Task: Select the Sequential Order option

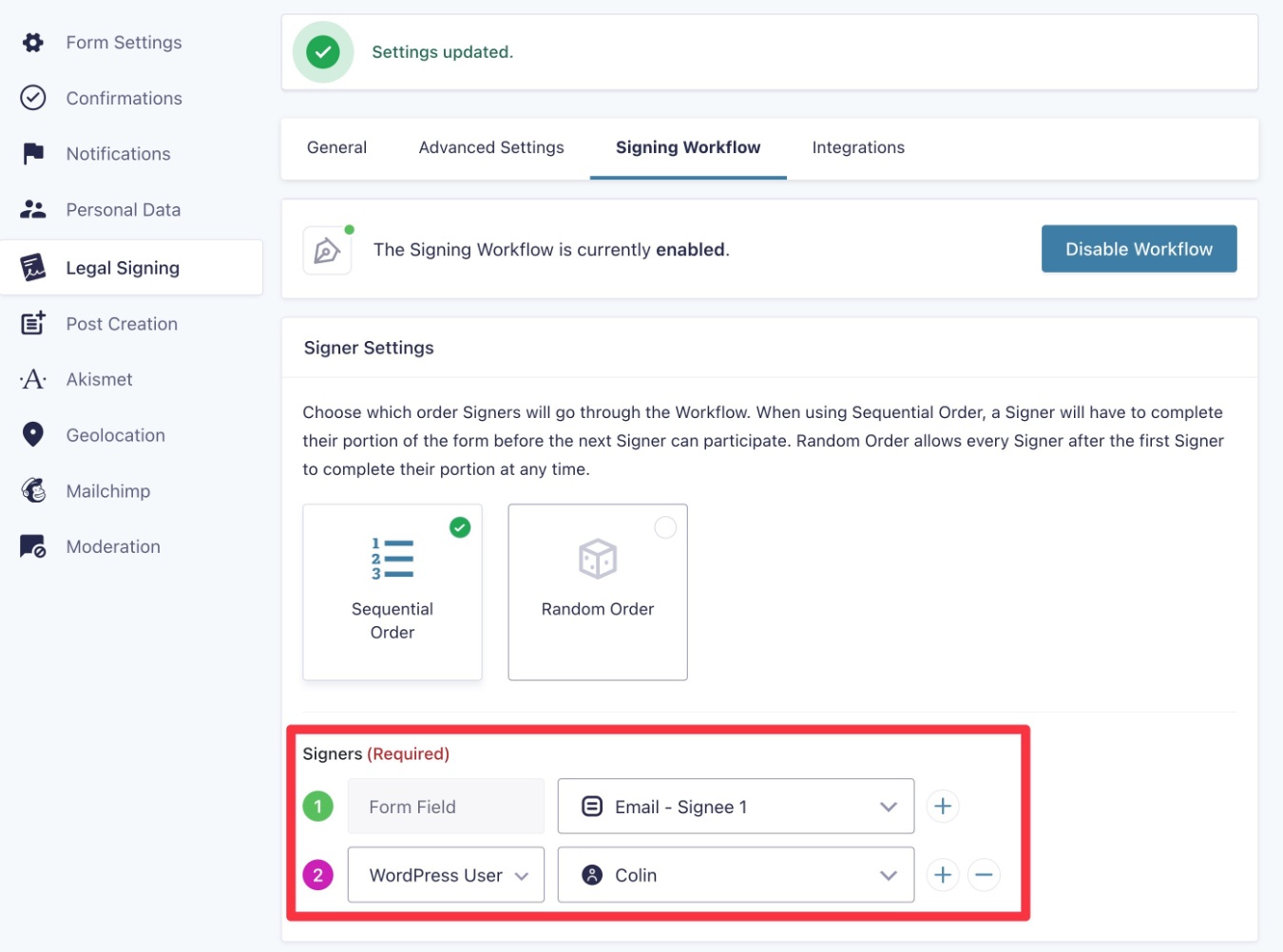Action: (x=393, y=592)
